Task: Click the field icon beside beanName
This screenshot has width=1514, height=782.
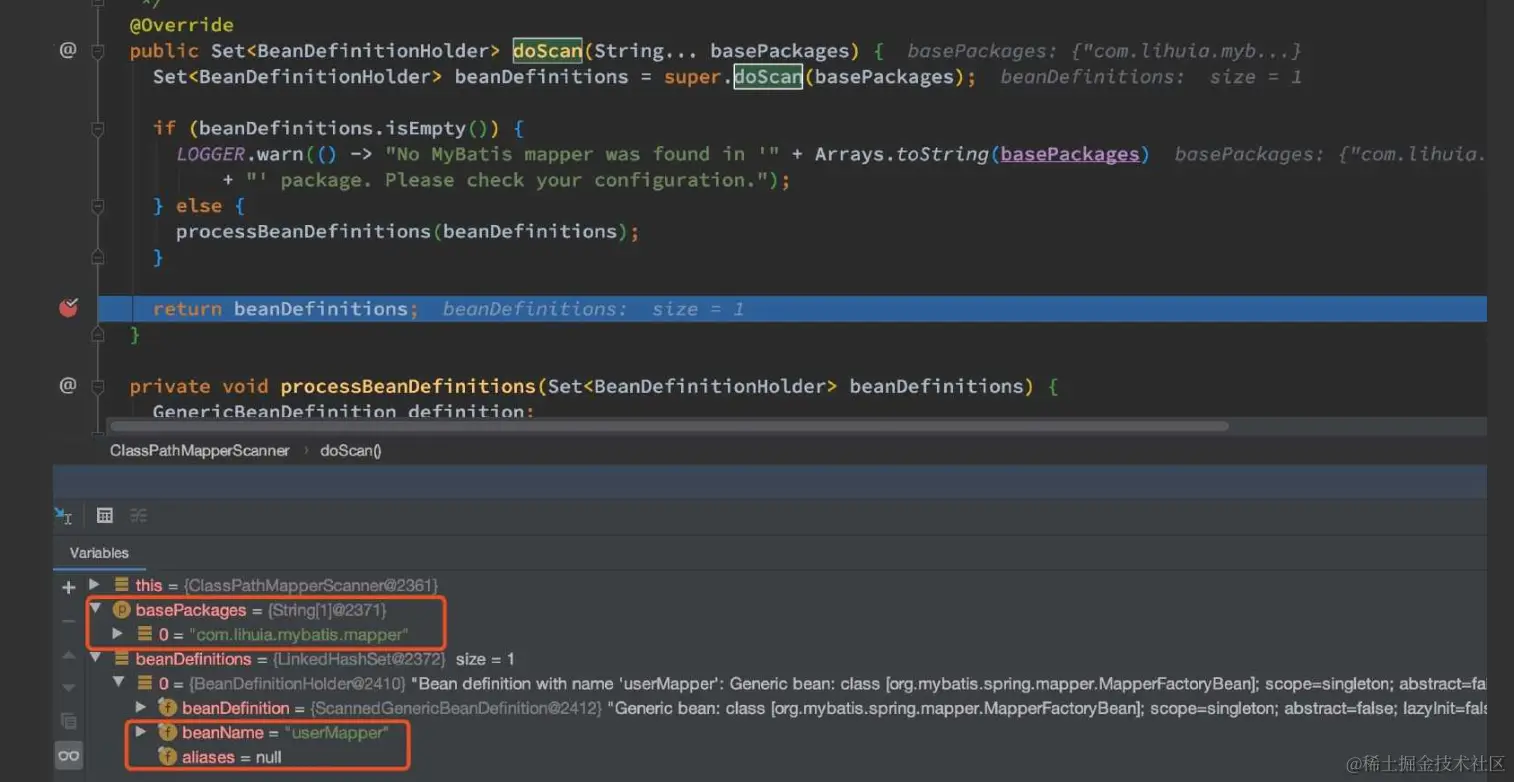Action: click(x=167, y=733)
